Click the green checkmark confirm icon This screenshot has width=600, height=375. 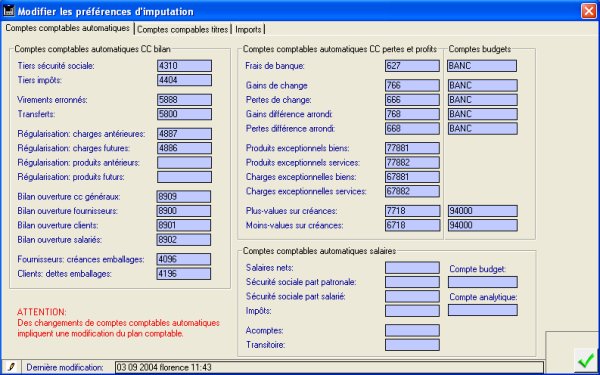pos(585,361)
